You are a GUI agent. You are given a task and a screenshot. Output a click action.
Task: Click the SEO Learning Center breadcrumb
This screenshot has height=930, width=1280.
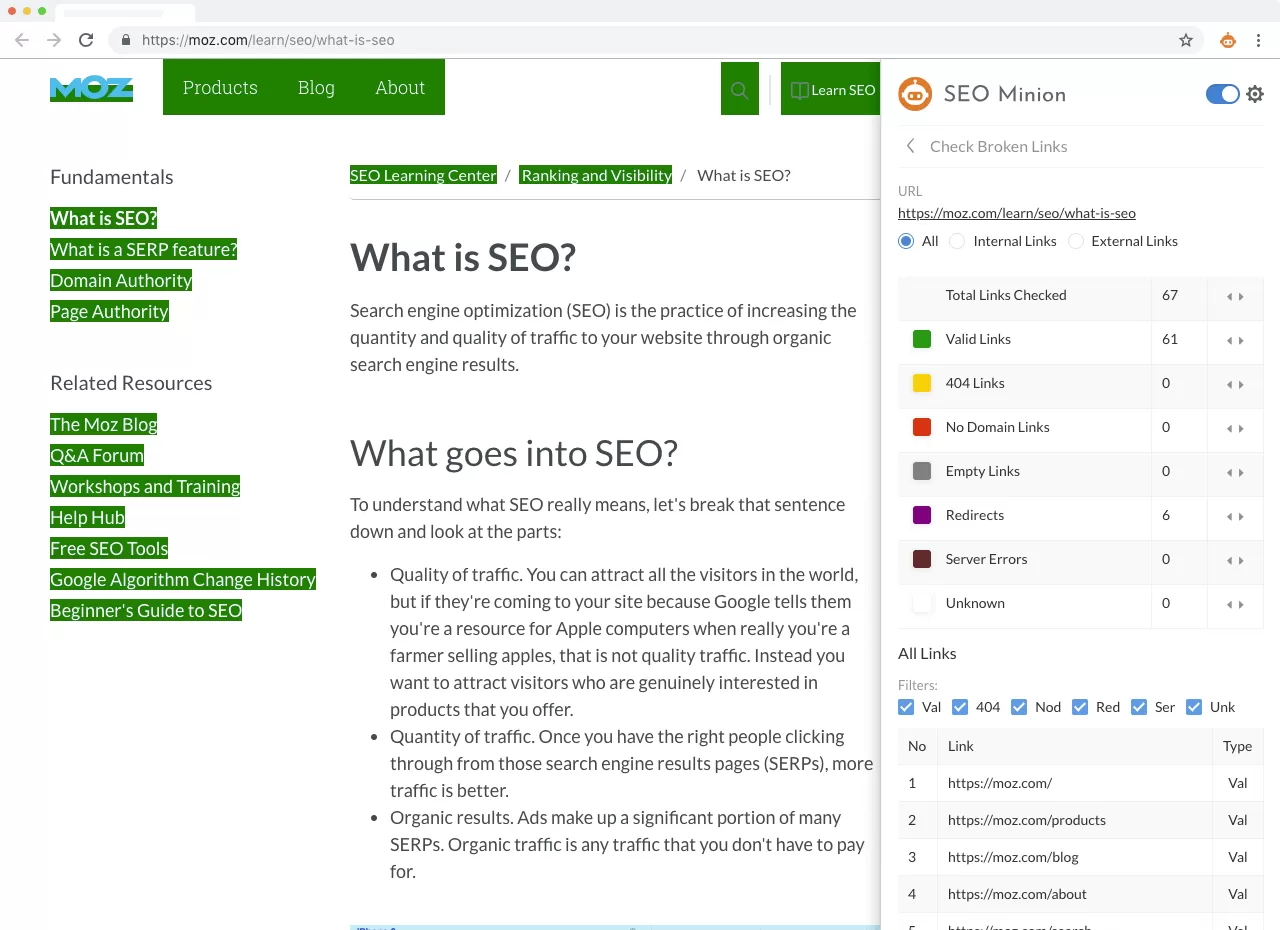[x=423, y=175]
